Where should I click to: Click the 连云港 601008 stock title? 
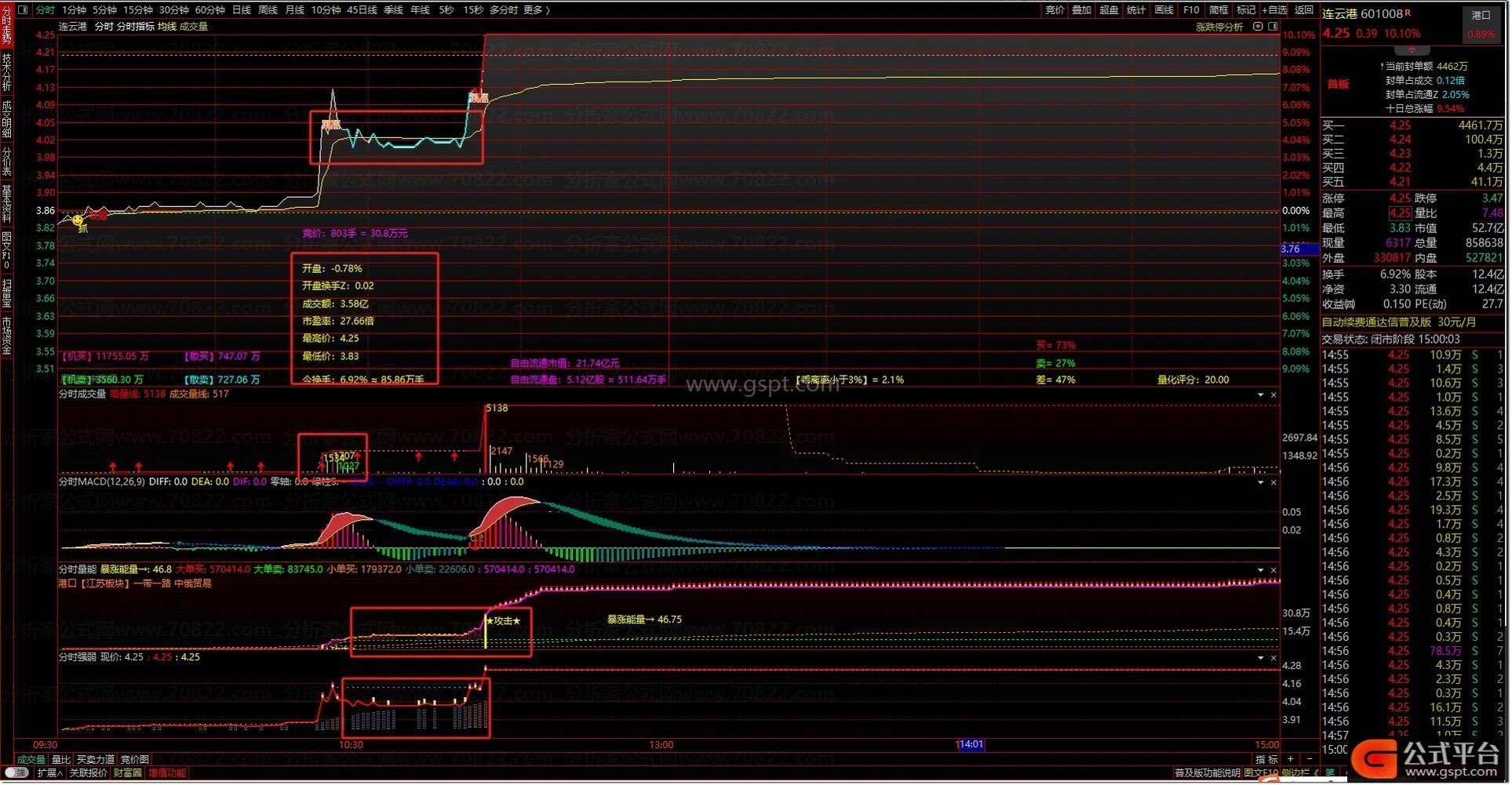coord(1362,13)
